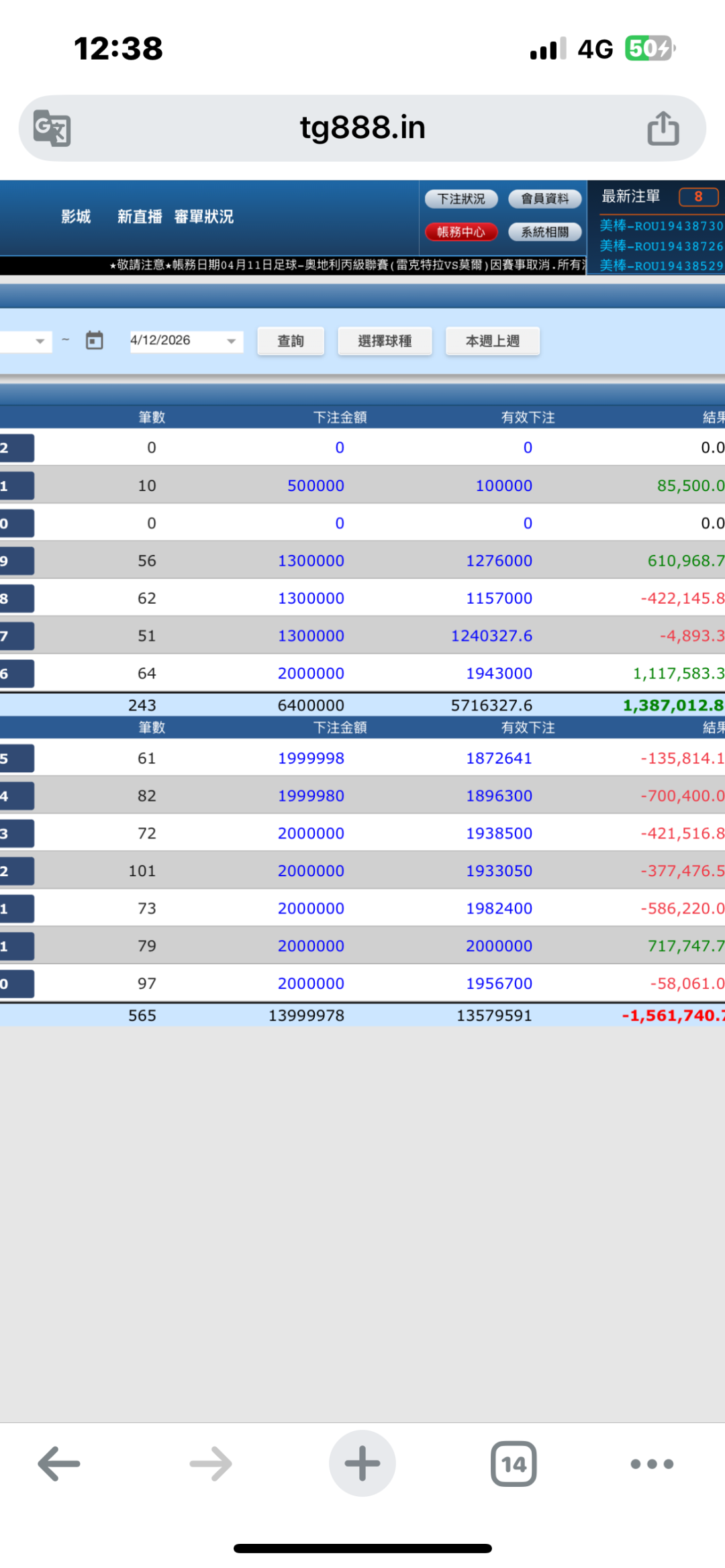Open valid bet 1240327.6 link
The width and height of the screenshot is (725, 1568).
491,636
